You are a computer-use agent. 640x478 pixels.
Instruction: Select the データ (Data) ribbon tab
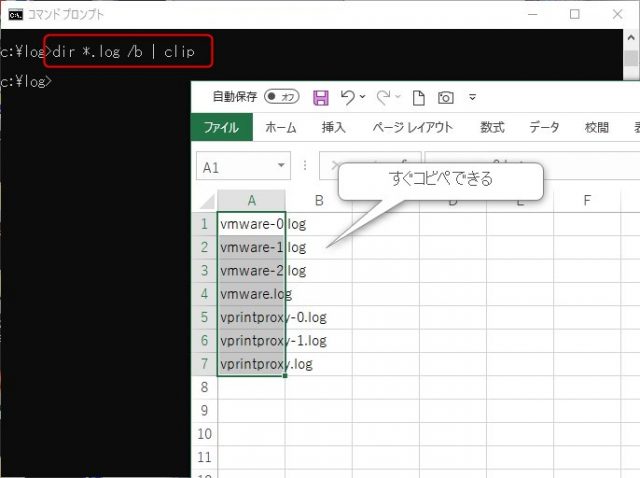tap(544, 128)
